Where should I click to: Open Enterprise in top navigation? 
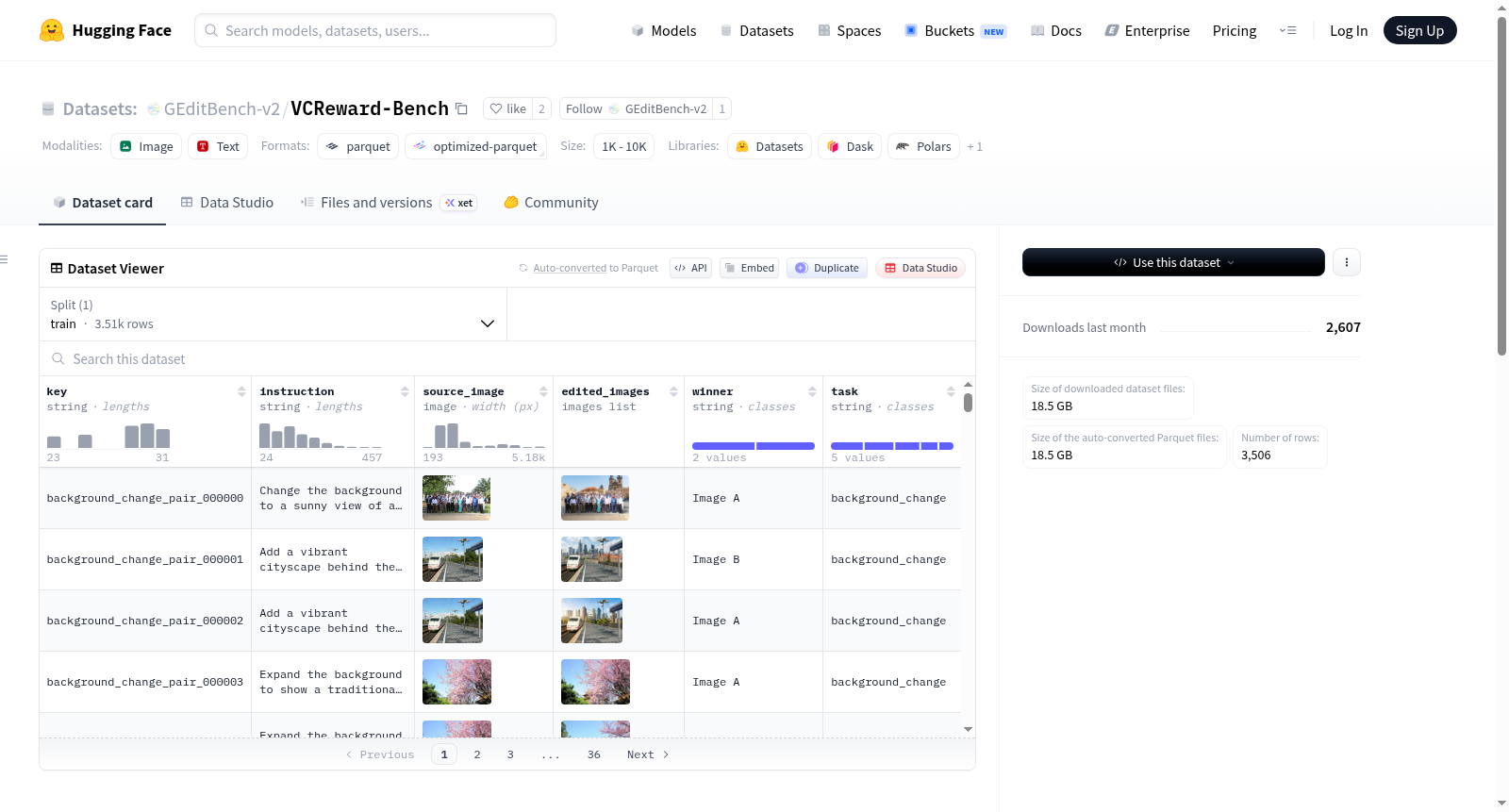(x=1147, y=30)
